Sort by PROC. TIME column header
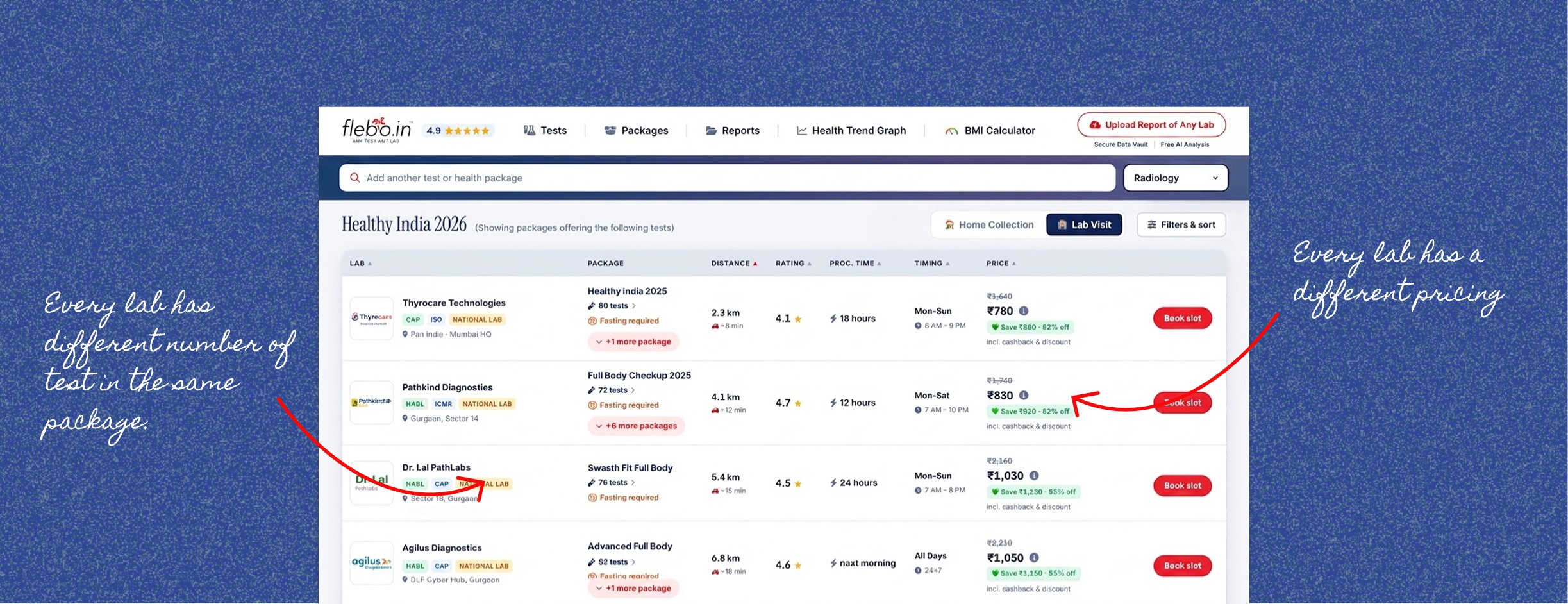Screen dimensions: 1568x604 pyautogui.click(x=855, y=264)
